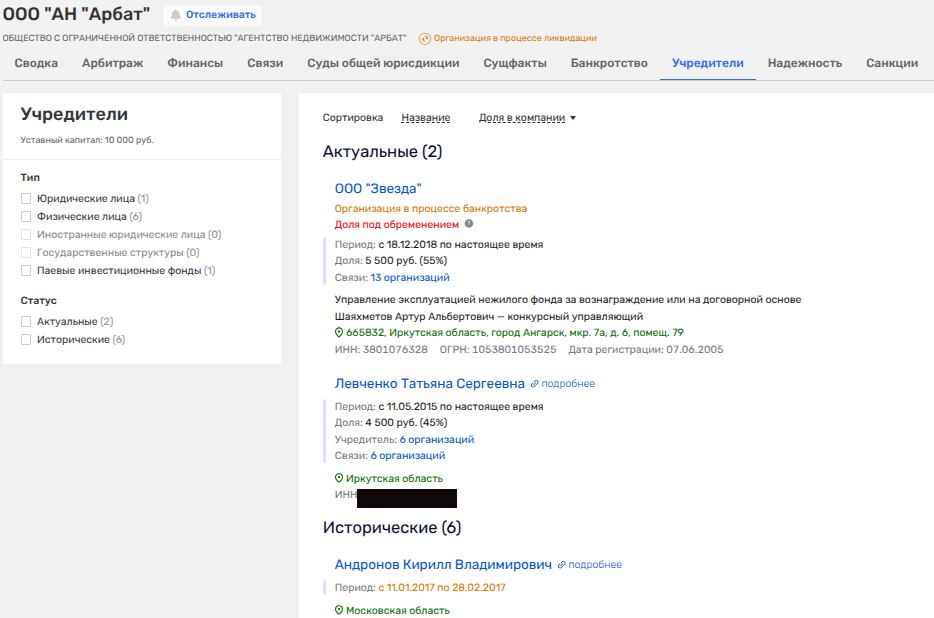The height and width of the screenshot is (618, 934).
Task: Enable the Юридические лица checkbox
Action: (27, 199)
